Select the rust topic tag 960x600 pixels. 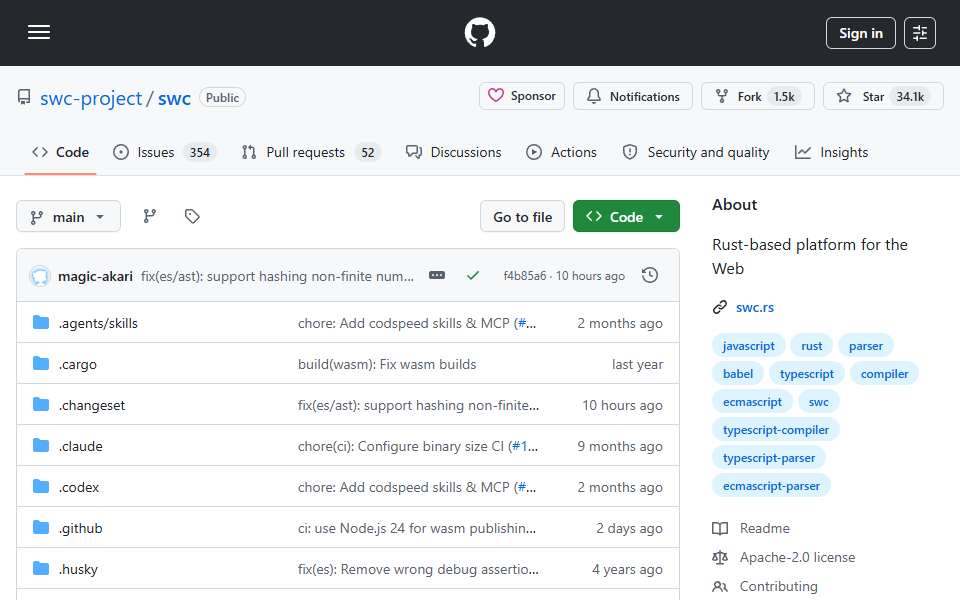click(811, 346)
